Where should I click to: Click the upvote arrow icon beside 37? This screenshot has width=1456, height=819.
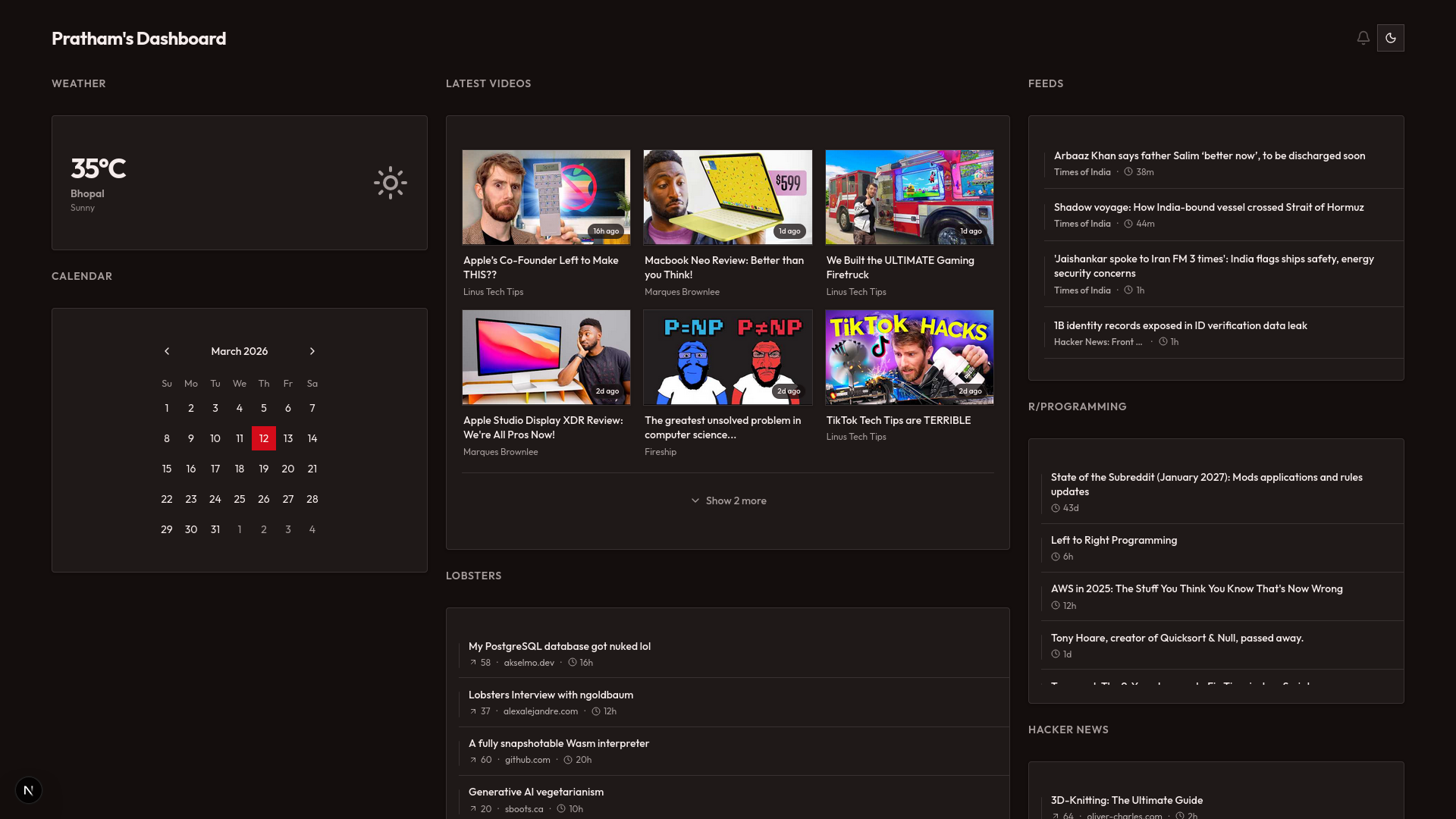pyautogui.click(x=473, y=711)
